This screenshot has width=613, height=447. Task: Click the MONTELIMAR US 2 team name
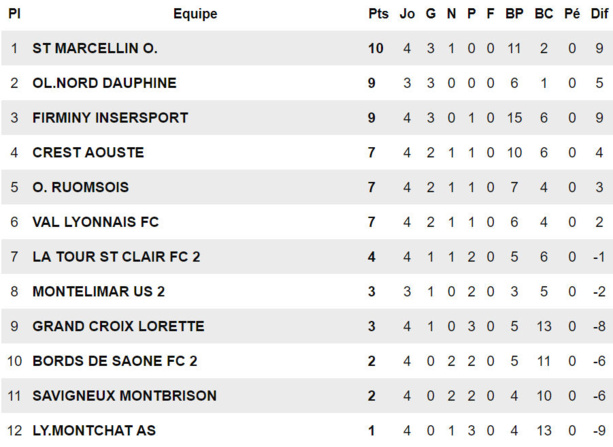(x=99, y=291)
